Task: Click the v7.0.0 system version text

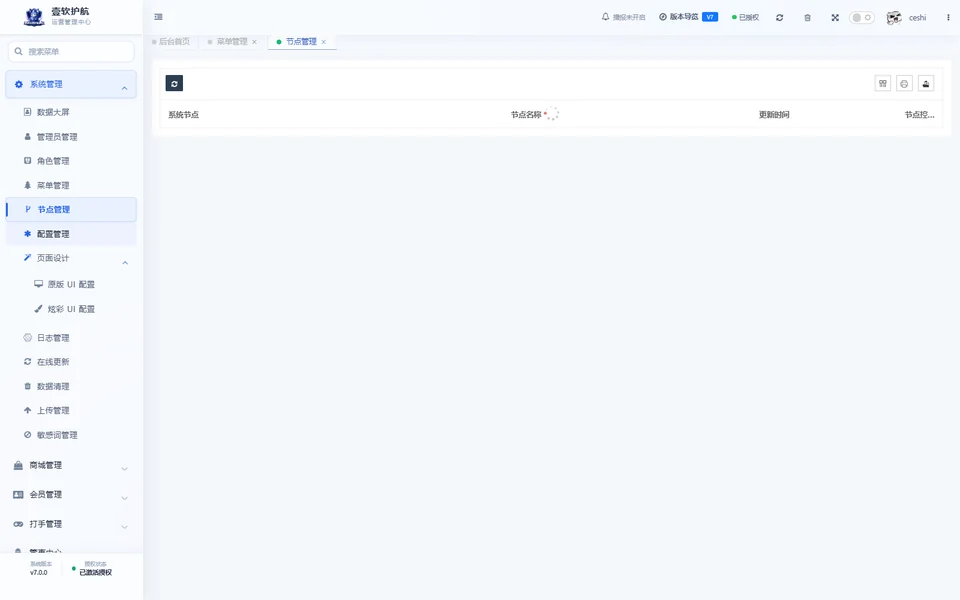Action: coord(39,573)
